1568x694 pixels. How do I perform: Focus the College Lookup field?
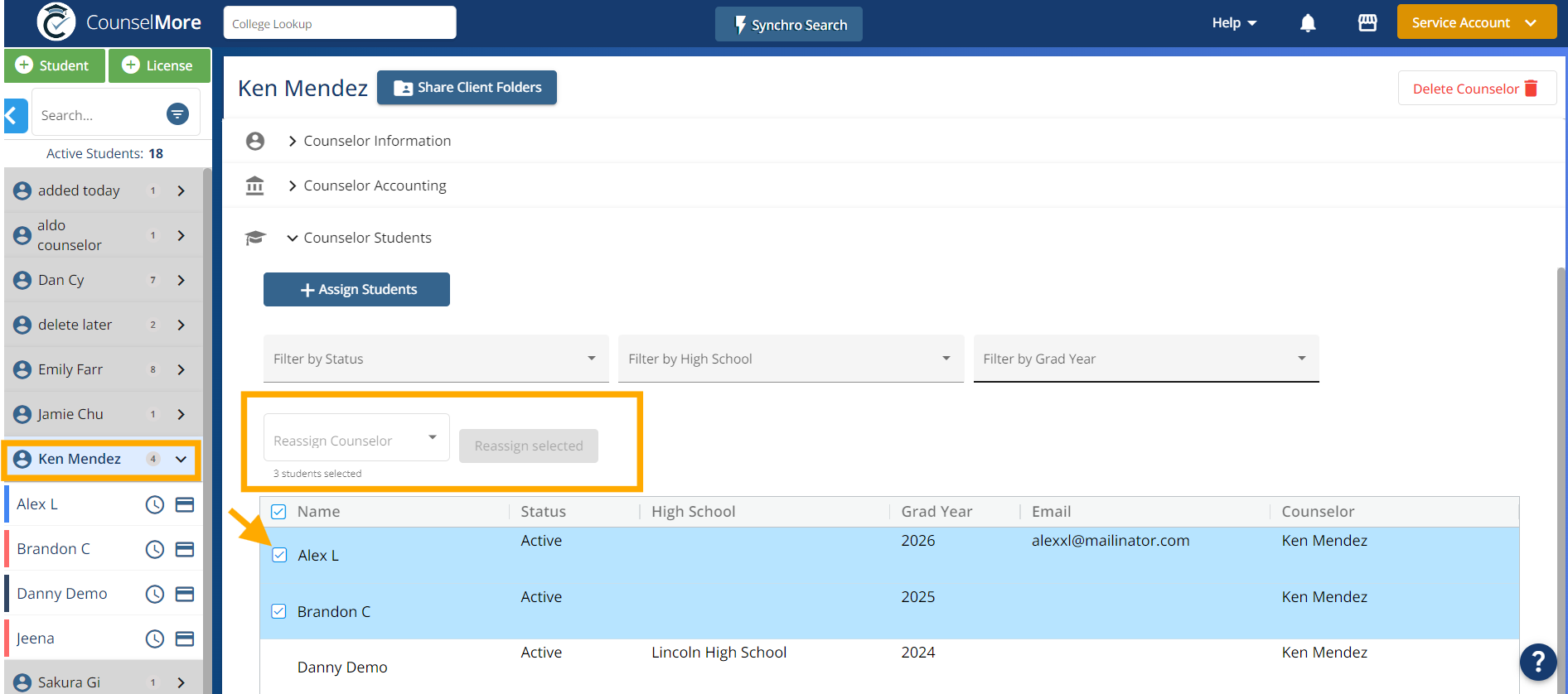click(x=340, y=22)
